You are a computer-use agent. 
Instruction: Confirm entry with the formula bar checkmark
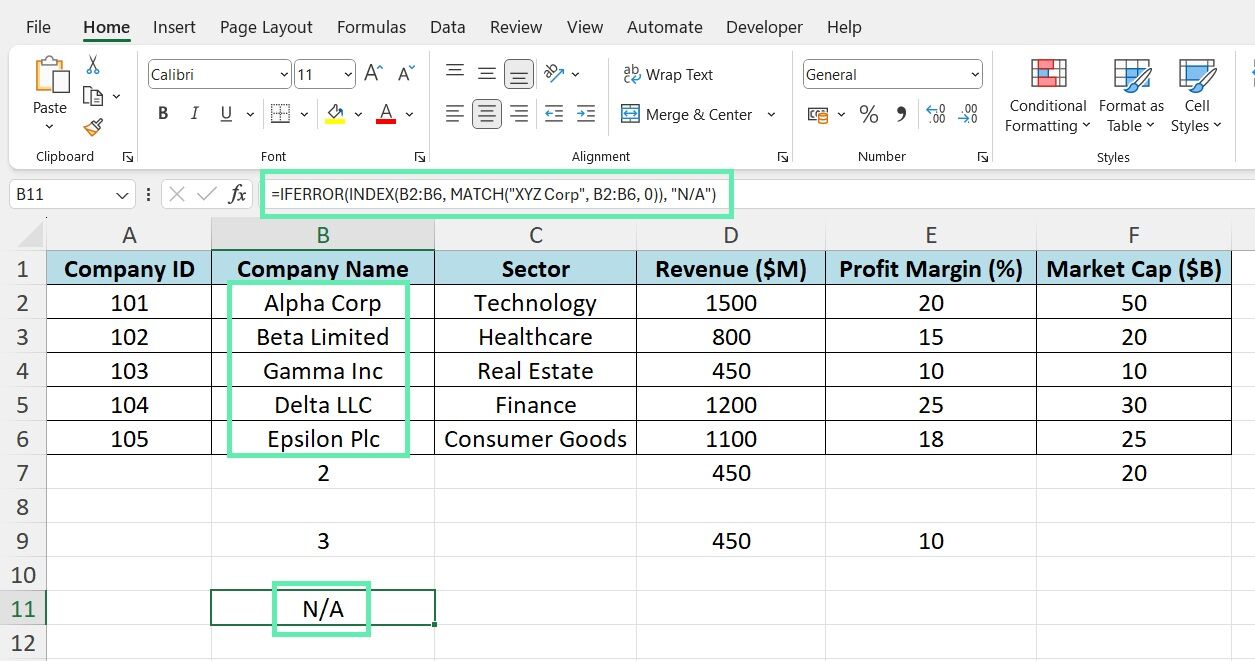coord(206,194)
